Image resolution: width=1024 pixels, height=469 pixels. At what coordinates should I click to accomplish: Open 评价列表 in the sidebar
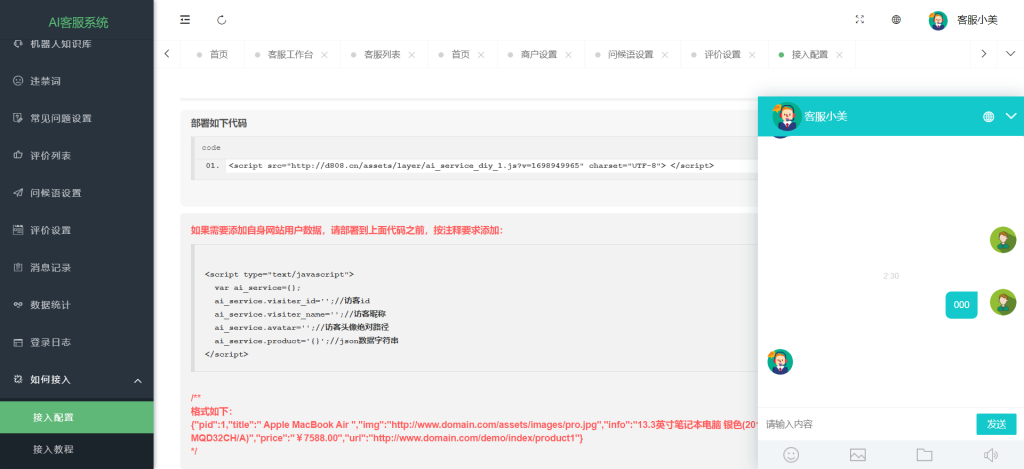click(76, 155)
